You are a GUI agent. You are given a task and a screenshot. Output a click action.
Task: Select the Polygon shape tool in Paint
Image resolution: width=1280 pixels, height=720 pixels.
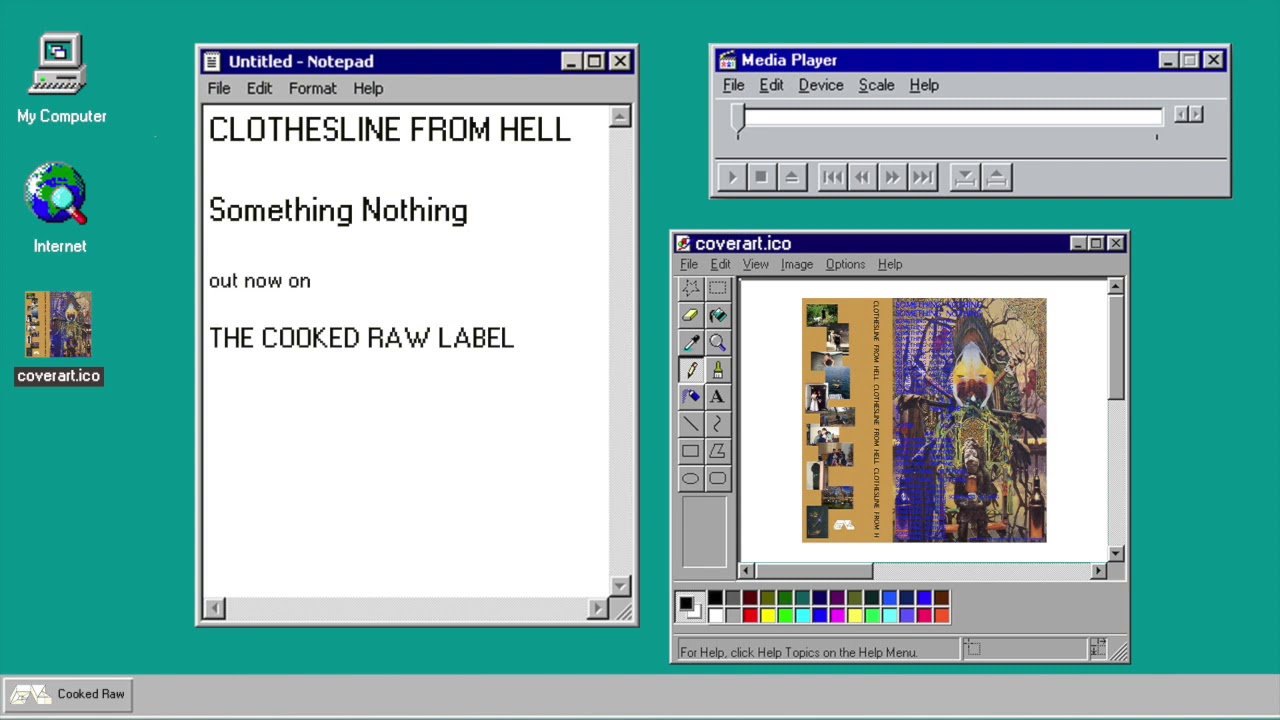[717, 451]
